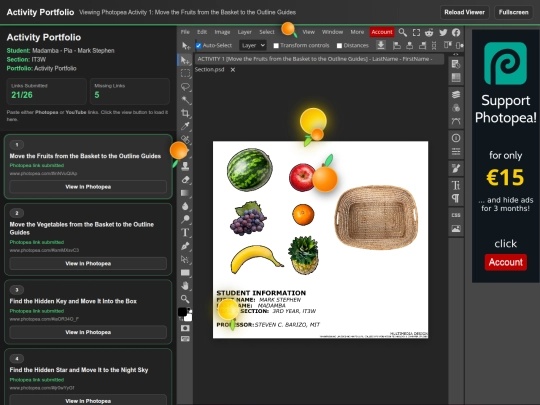540x405 pixels.
Task: Open the Paragraph panel icon
Action: (x=456, y=198)
